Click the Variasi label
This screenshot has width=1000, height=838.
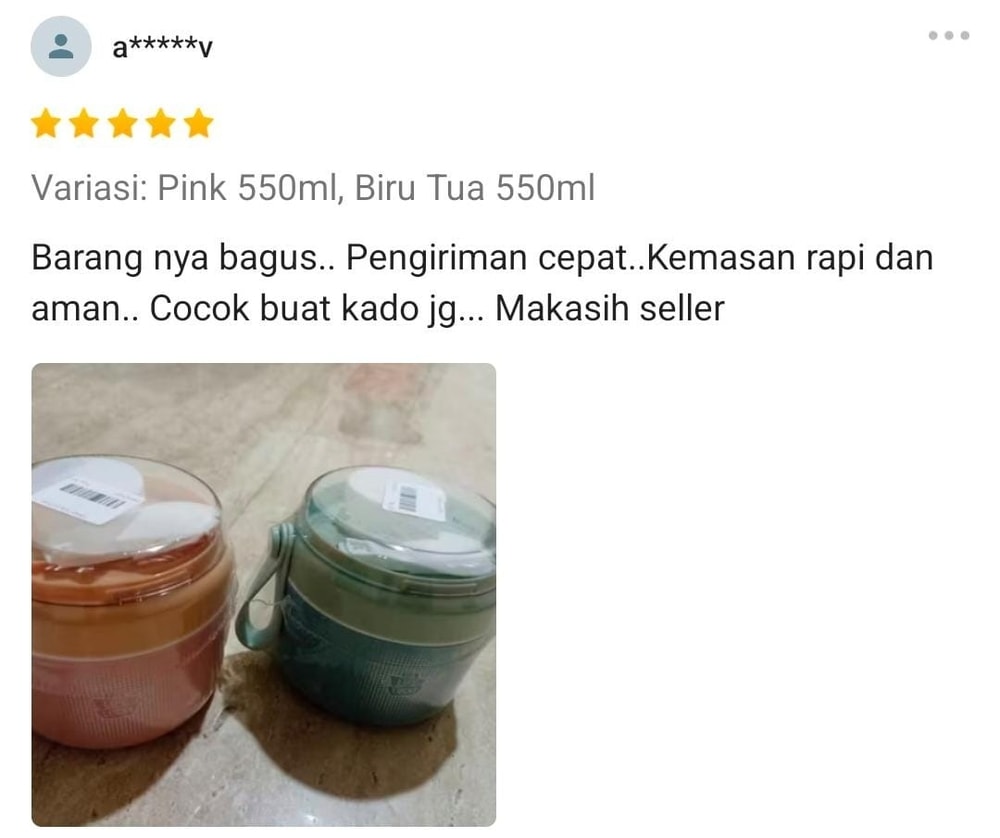pos(89,188)
